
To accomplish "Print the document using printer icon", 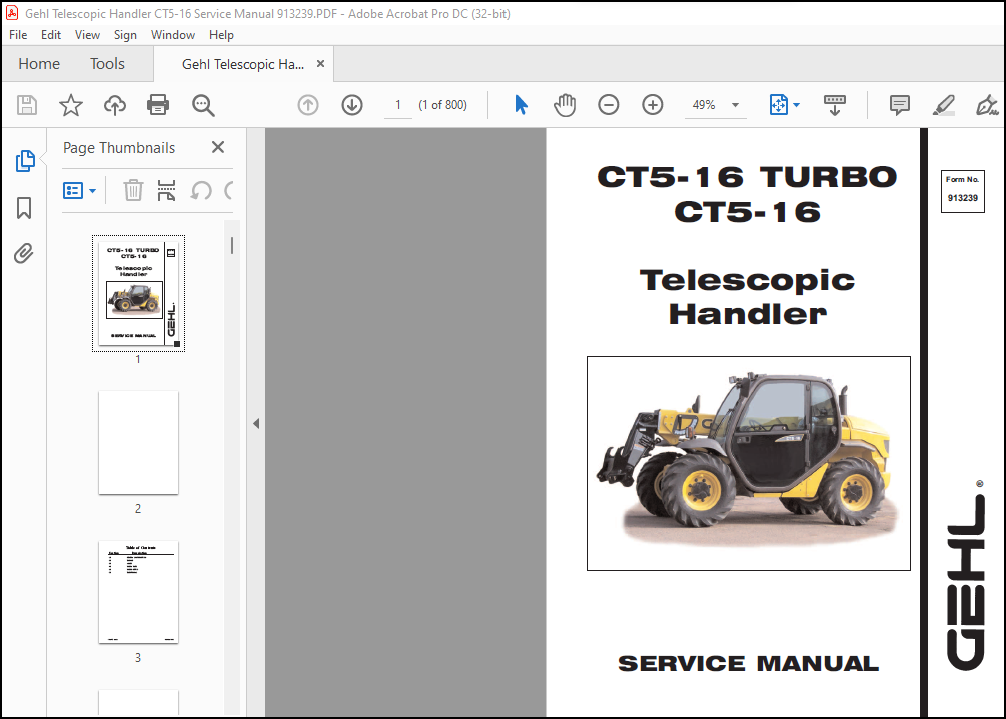I will [x=158, y=105].
